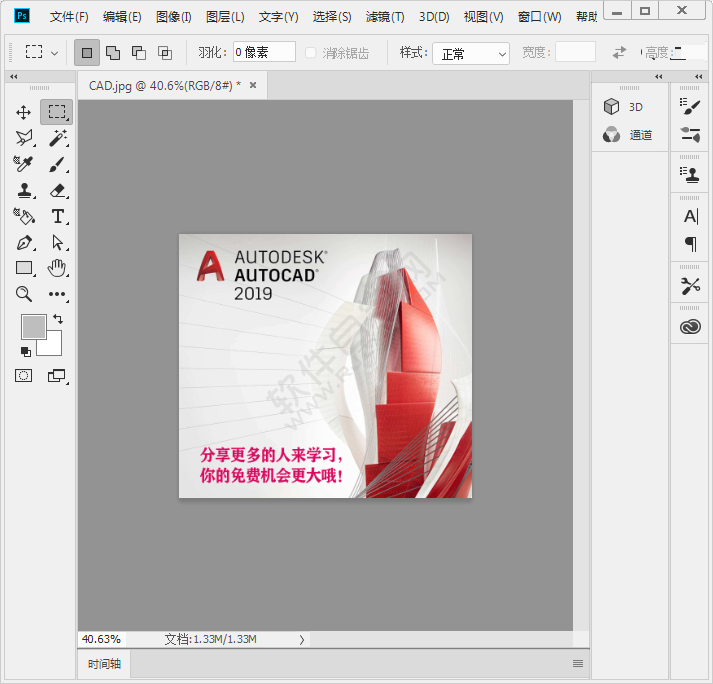
Task: Open the timeline panel options menu
Action: [578, 664]
